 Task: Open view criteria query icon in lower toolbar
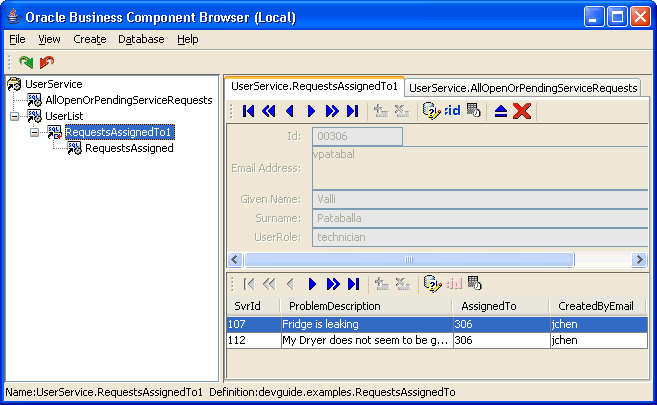point(432,284)
